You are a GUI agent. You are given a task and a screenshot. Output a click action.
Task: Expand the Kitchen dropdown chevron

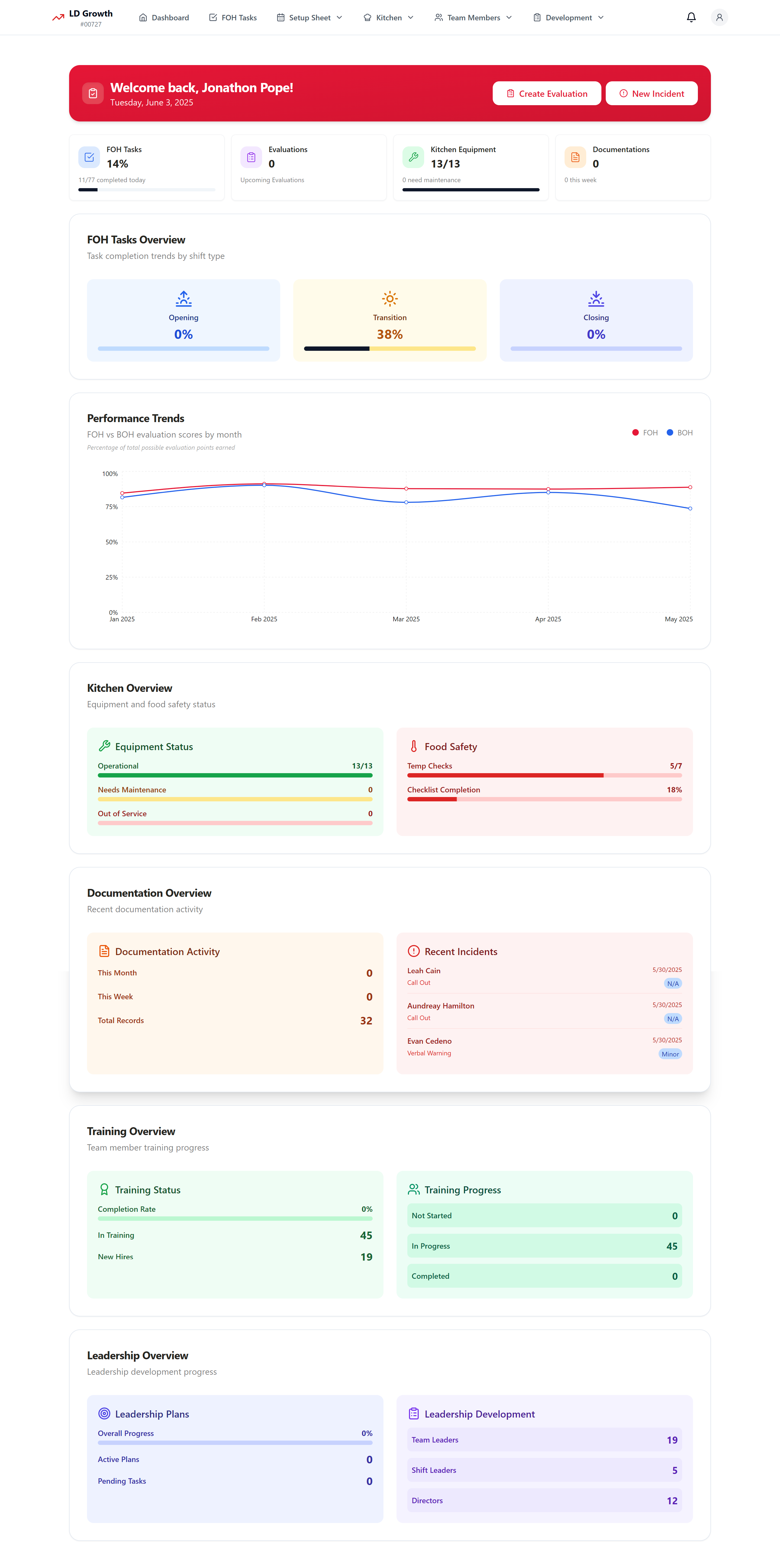click(x=411, y=18)
